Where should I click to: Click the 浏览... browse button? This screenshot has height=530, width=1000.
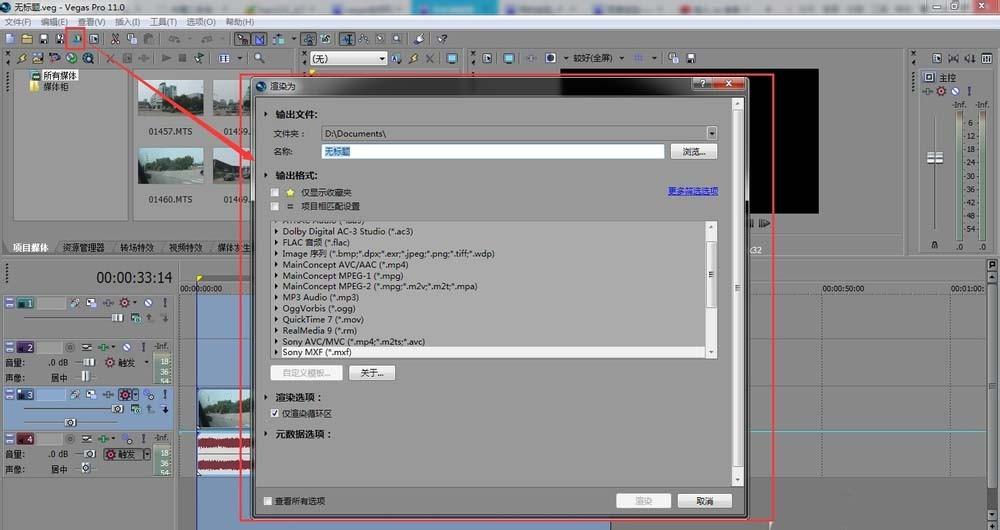(x=693, y=152)
